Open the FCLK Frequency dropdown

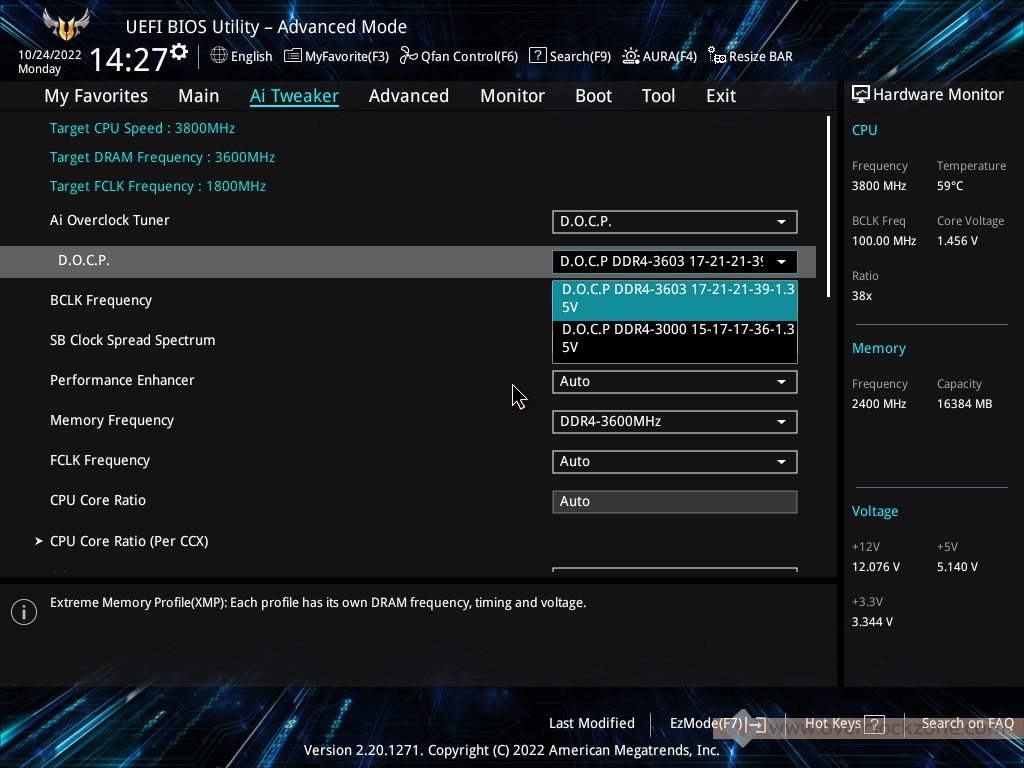(x=674, y=461)
